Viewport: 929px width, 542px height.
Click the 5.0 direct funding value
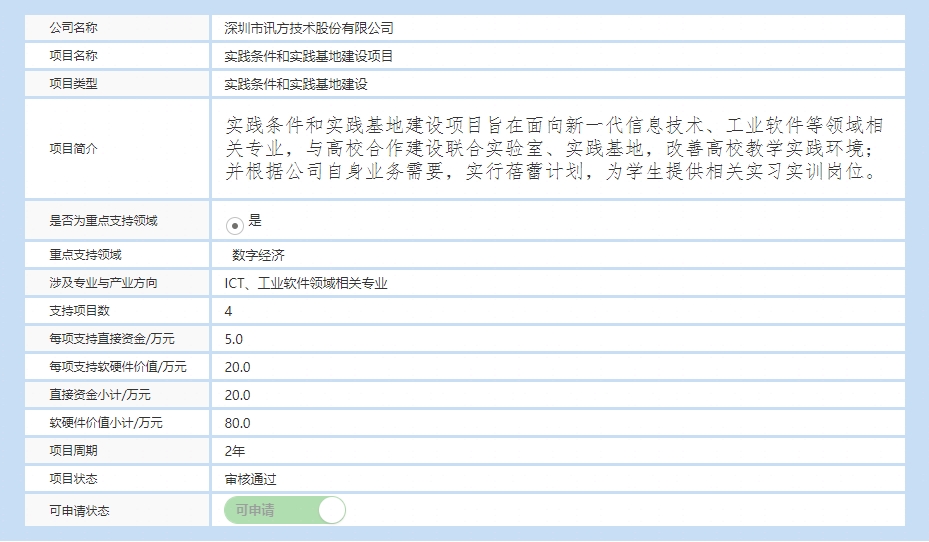click(x=234, y=339)
